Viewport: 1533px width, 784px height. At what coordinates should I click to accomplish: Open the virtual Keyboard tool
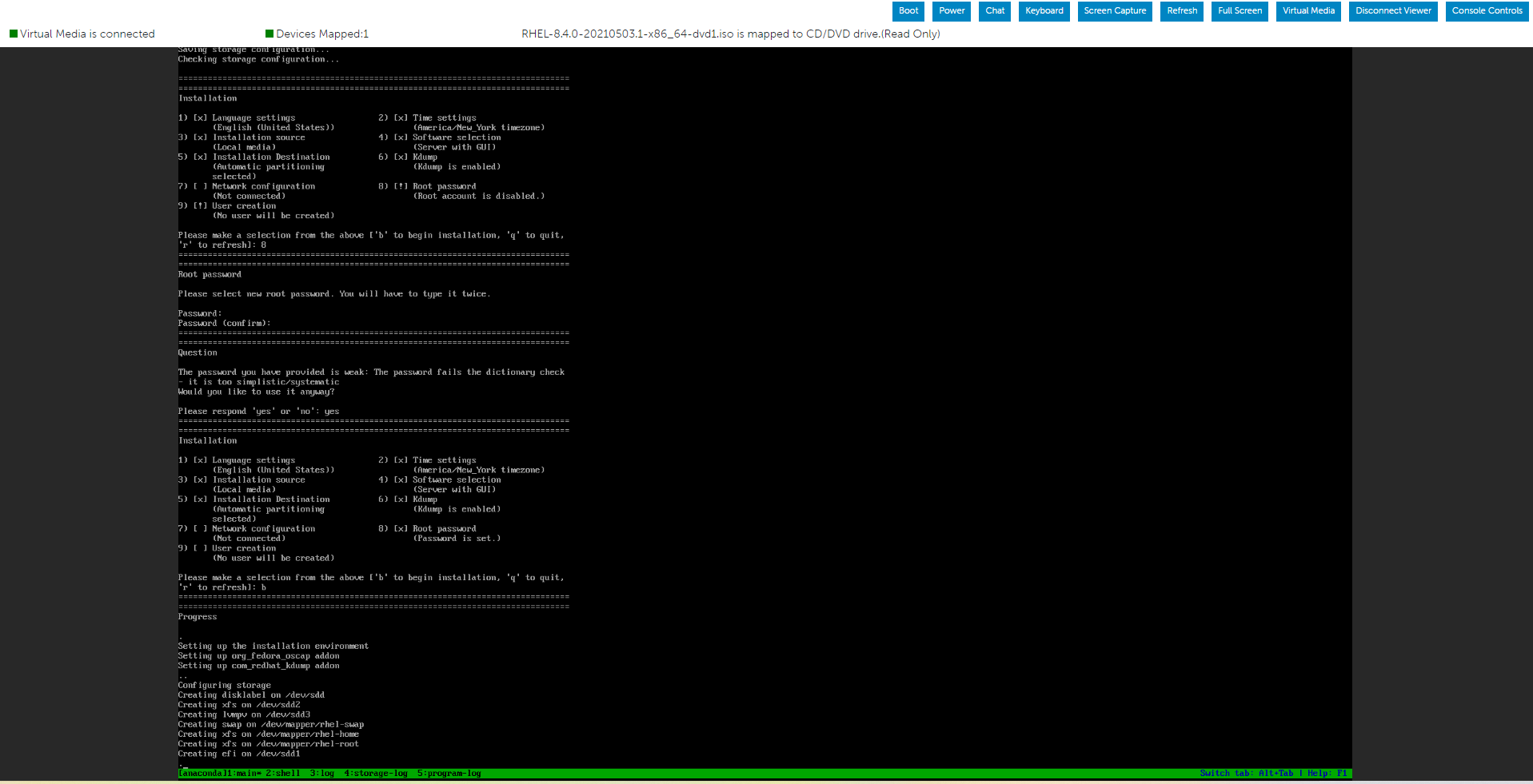[x=1044, y=11]
